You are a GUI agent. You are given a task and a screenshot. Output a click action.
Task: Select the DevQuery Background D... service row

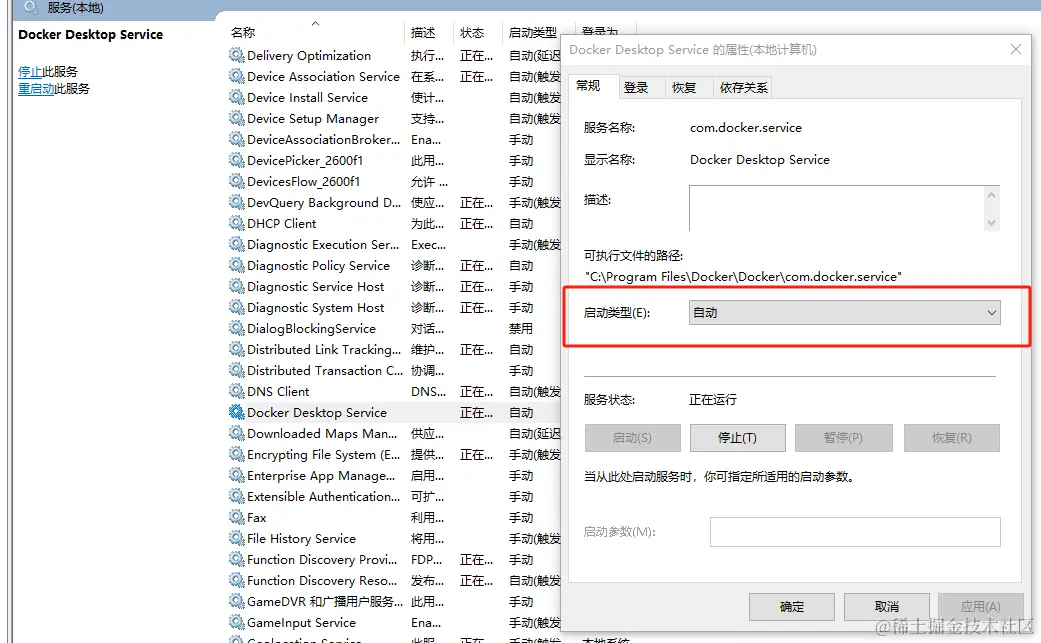point(394,202)
